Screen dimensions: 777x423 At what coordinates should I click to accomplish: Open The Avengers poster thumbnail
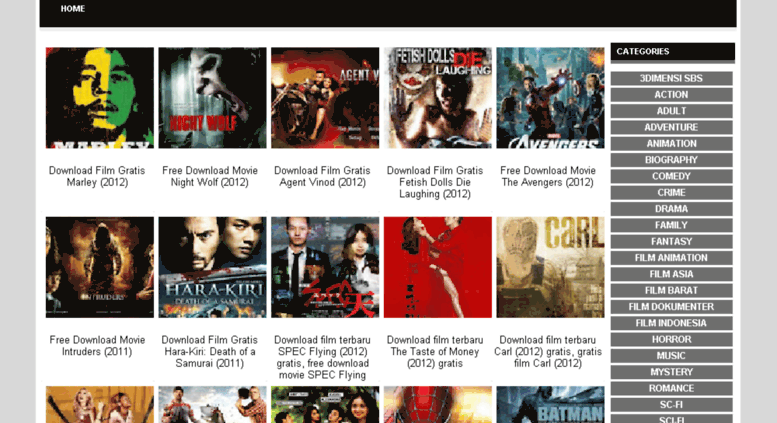coord(551,98)
